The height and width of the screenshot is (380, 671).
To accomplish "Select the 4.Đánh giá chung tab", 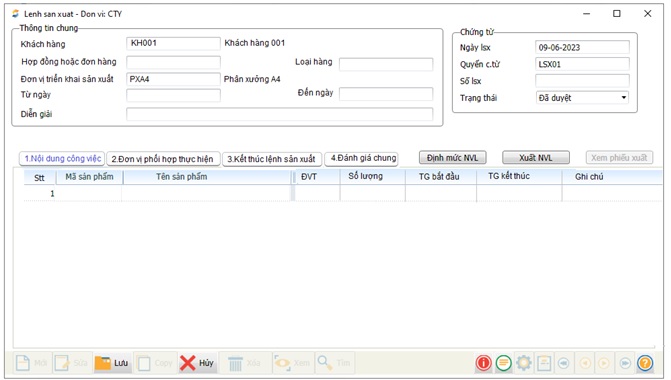I will [x=363, y=158].
